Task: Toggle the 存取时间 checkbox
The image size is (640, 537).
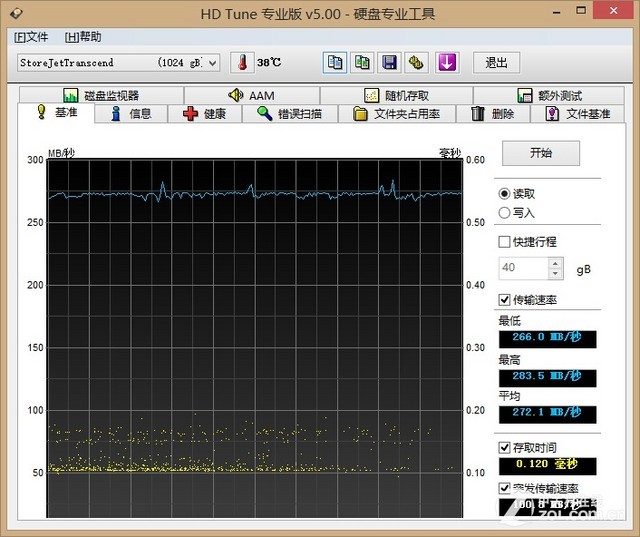Action: coord(504,448)
